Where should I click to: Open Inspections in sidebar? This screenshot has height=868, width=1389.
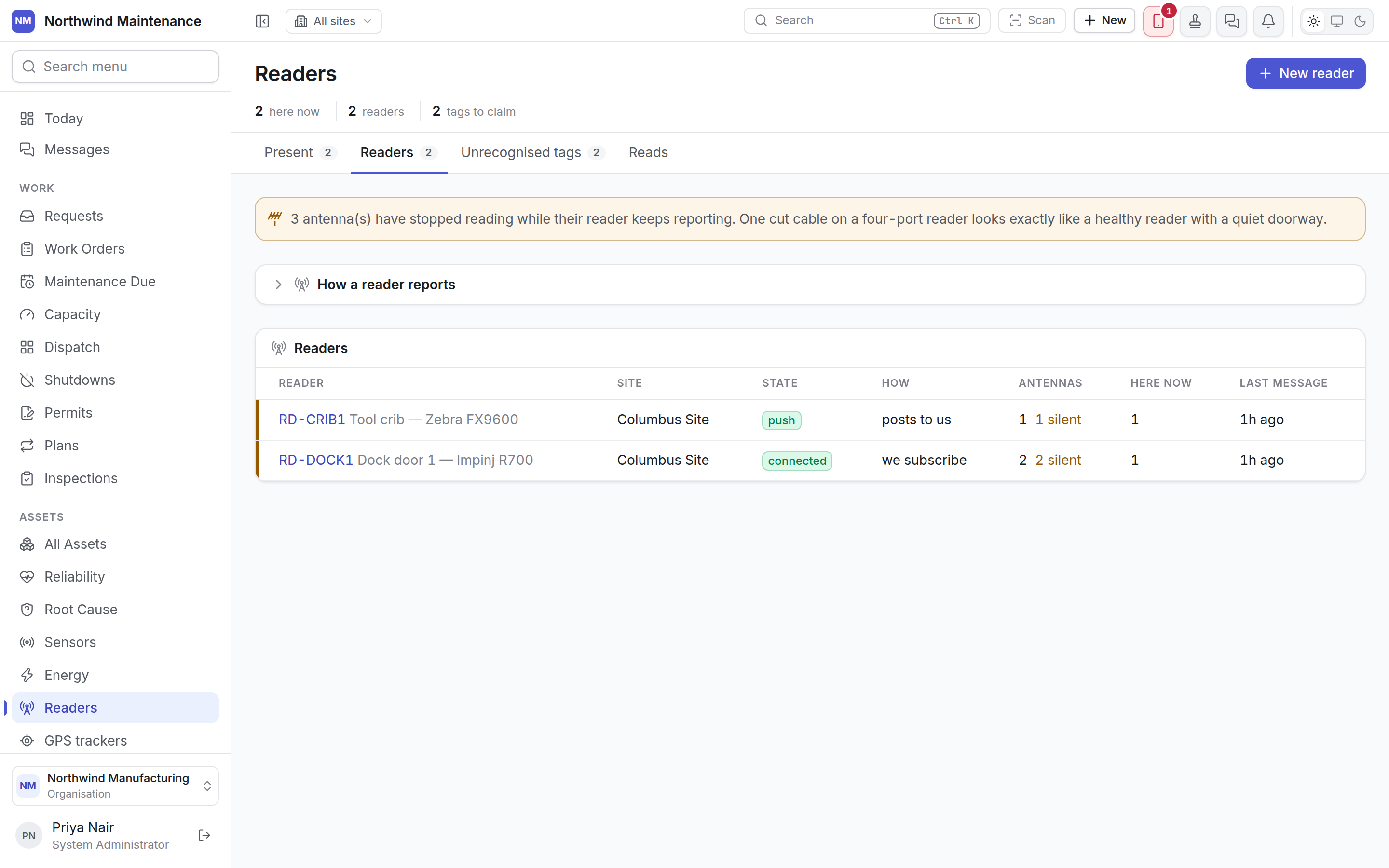point(115,478)
